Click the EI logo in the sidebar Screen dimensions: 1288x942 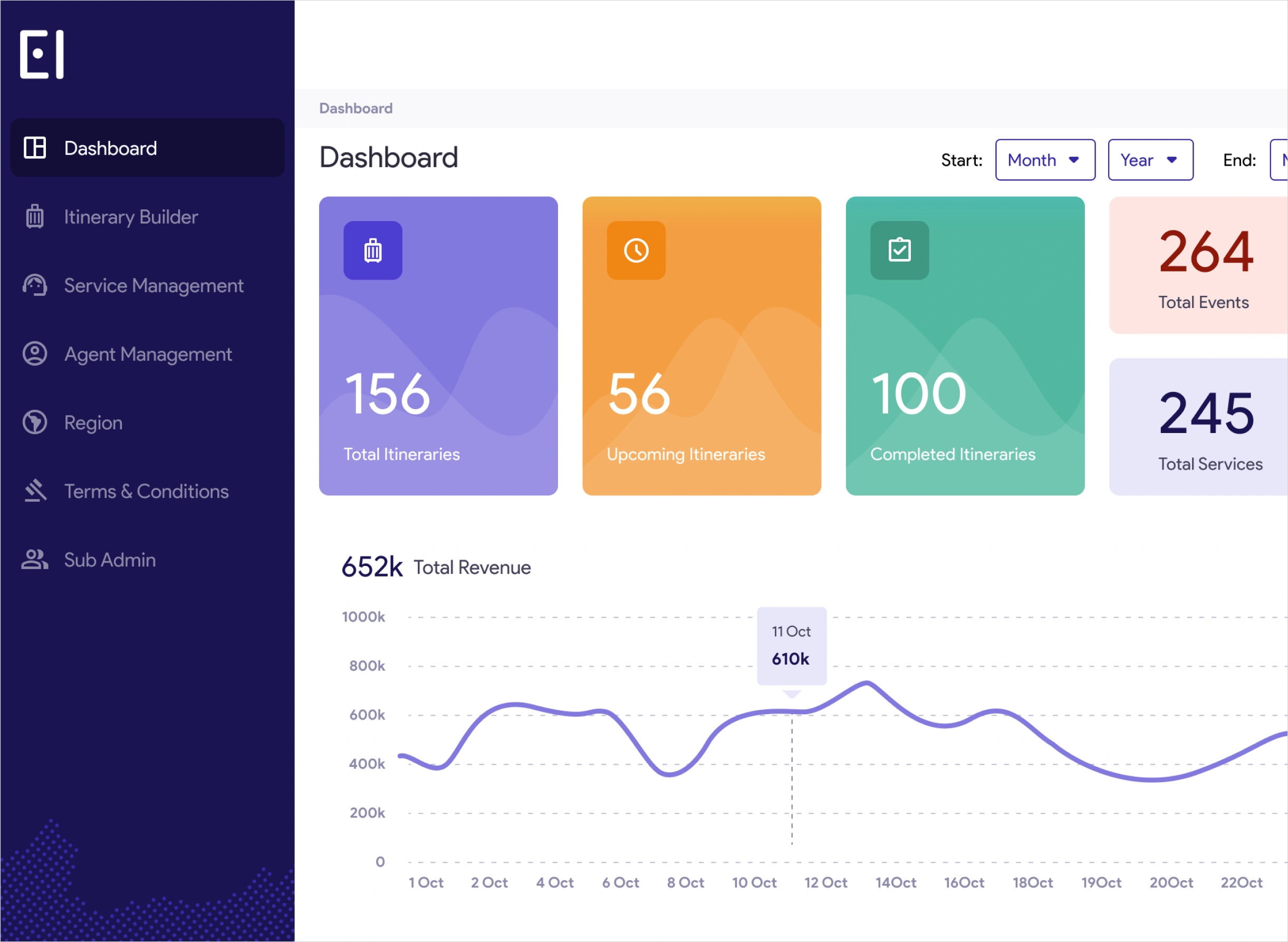(42, 54)
